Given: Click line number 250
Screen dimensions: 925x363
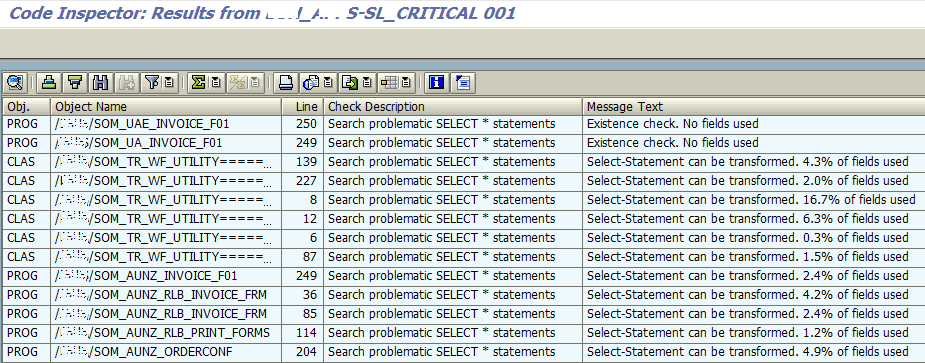Looking at the screenshot, I should (307, 124).
